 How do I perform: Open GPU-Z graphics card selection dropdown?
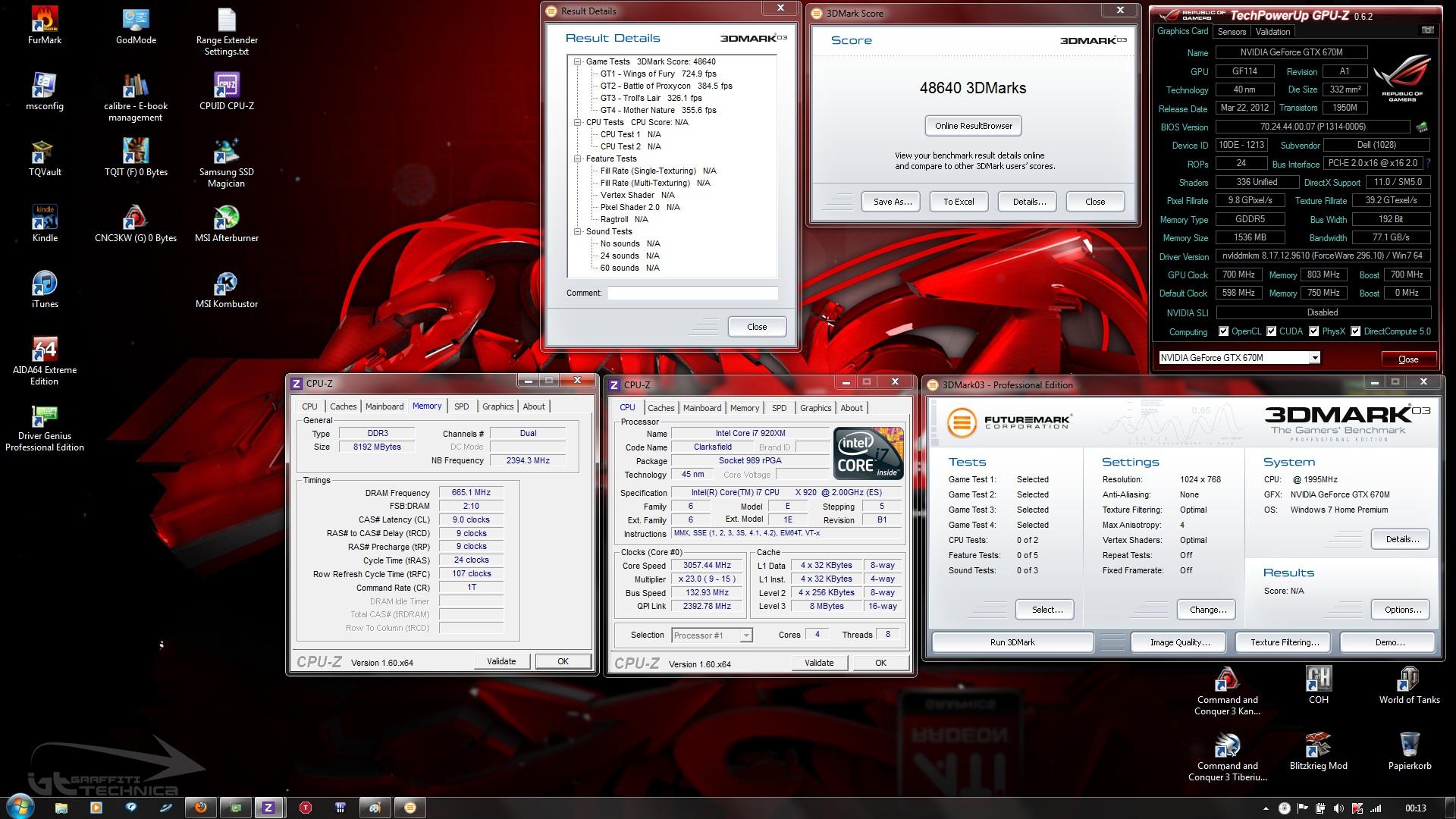click(1314, 358)
